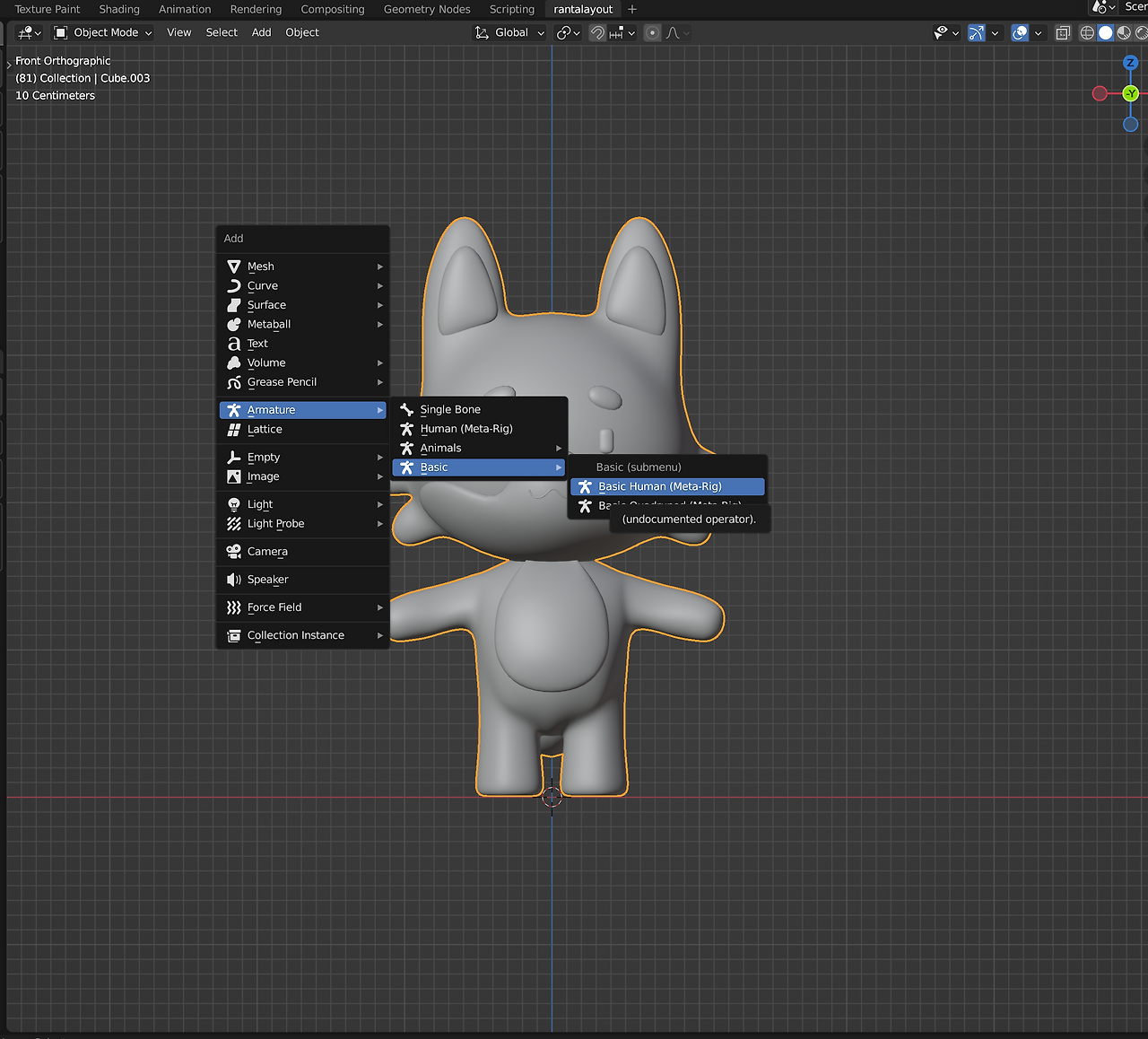Toggle snapping with the magnet icon
Screen dimensions: 1148x1039
597,32
